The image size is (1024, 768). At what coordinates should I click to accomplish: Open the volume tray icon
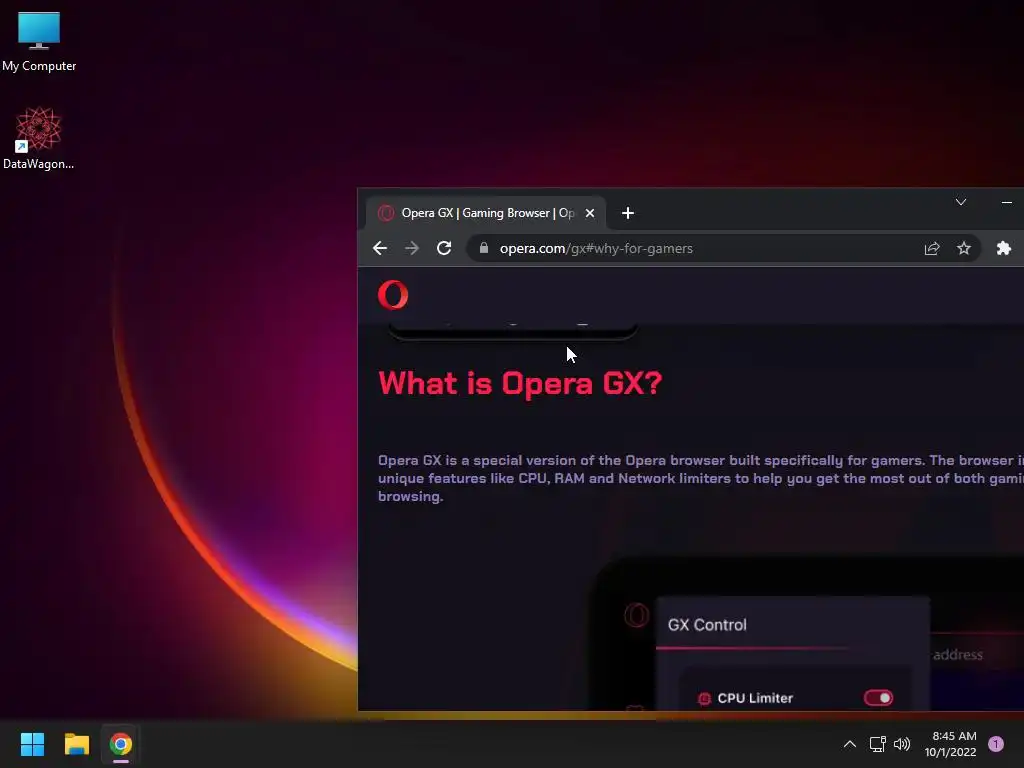(902, 744)
